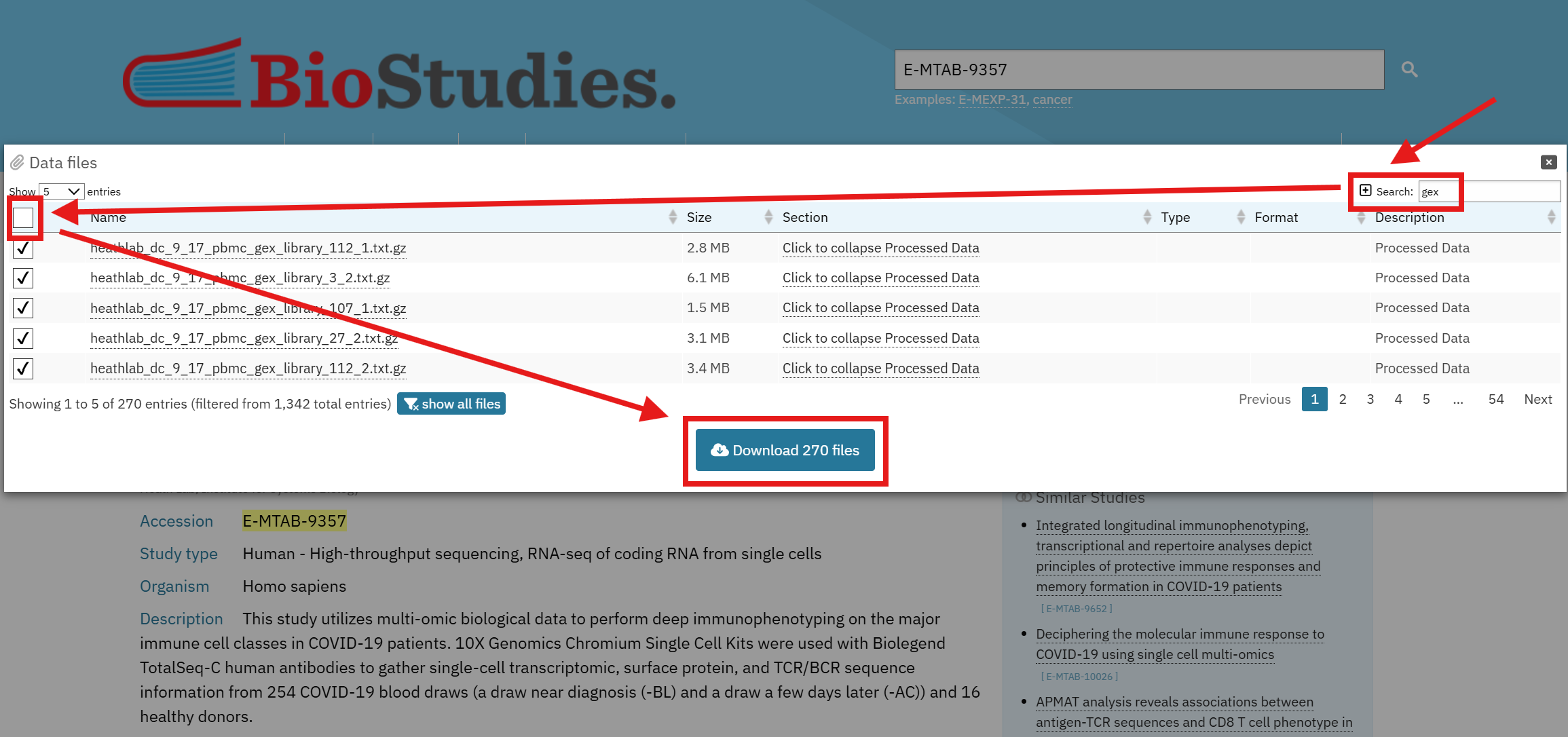
Task: Close the Data files dialog
Action: click(x=1548, y=162)
